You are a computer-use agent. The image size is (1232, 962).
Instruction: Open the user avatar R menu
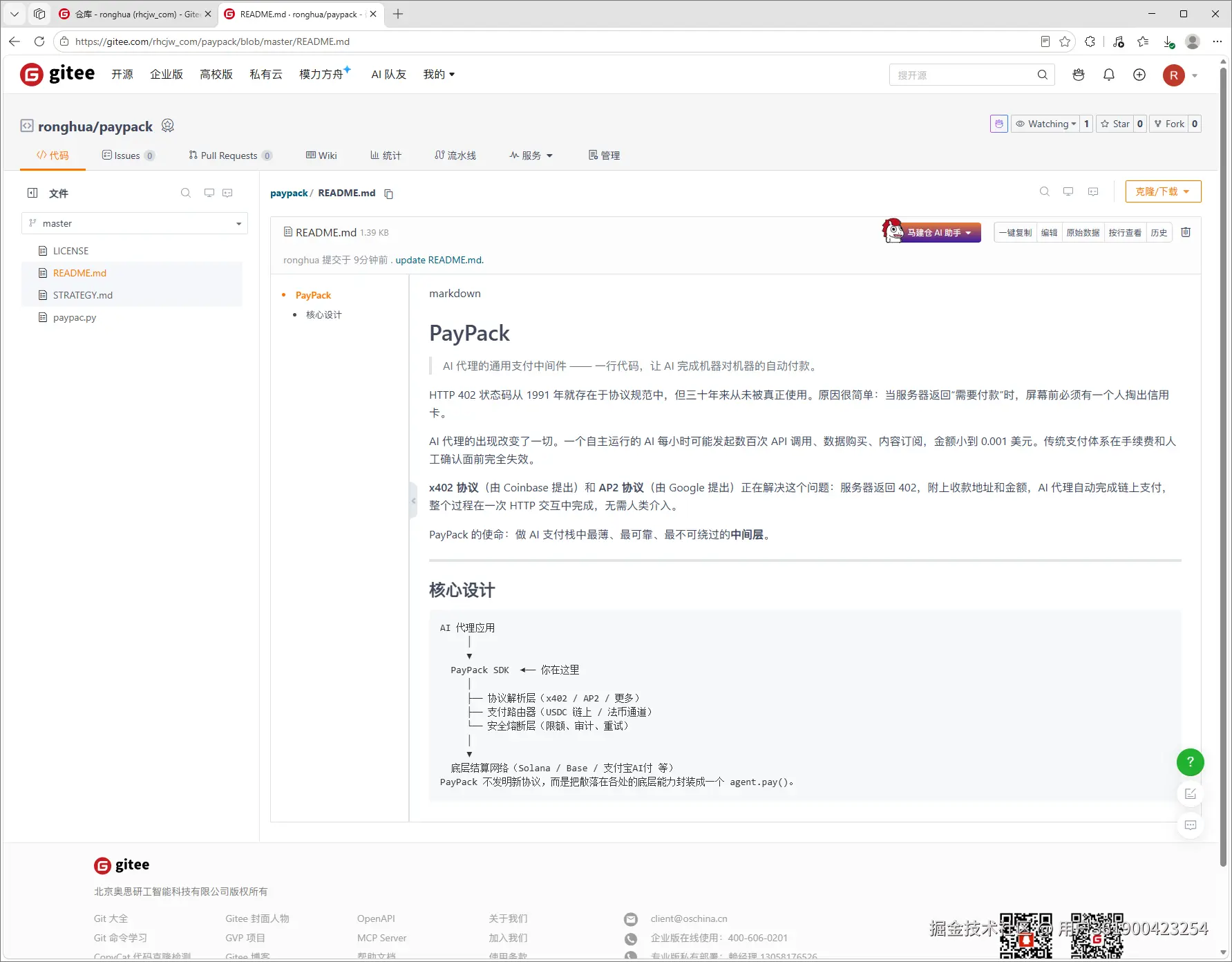1174,75
